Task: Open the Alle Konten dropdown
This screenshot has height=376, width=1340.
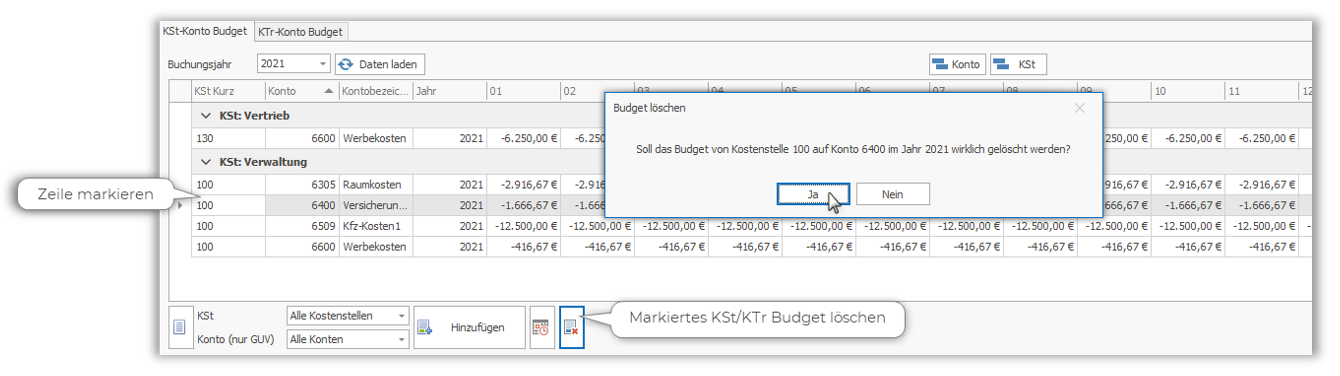Action: pos(401,340)
